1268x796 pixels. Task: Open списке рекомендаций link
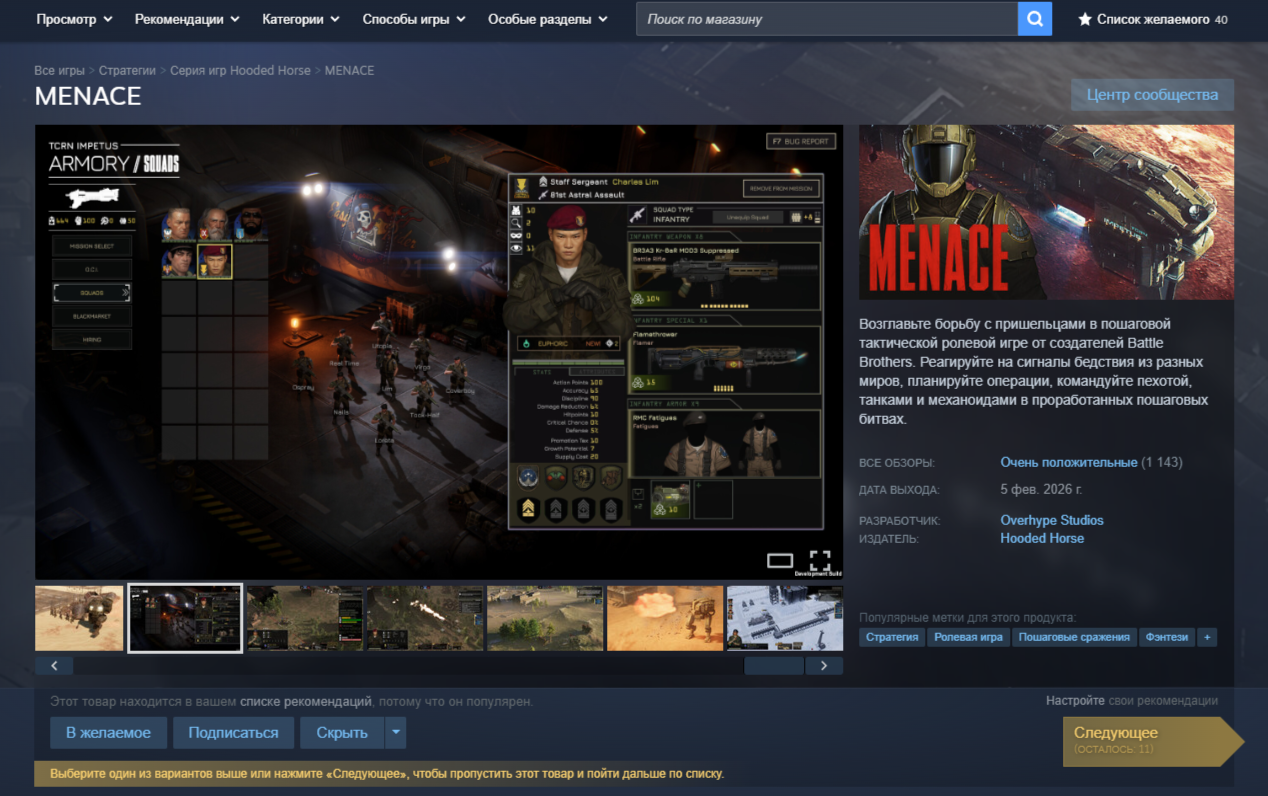point(306,702)
